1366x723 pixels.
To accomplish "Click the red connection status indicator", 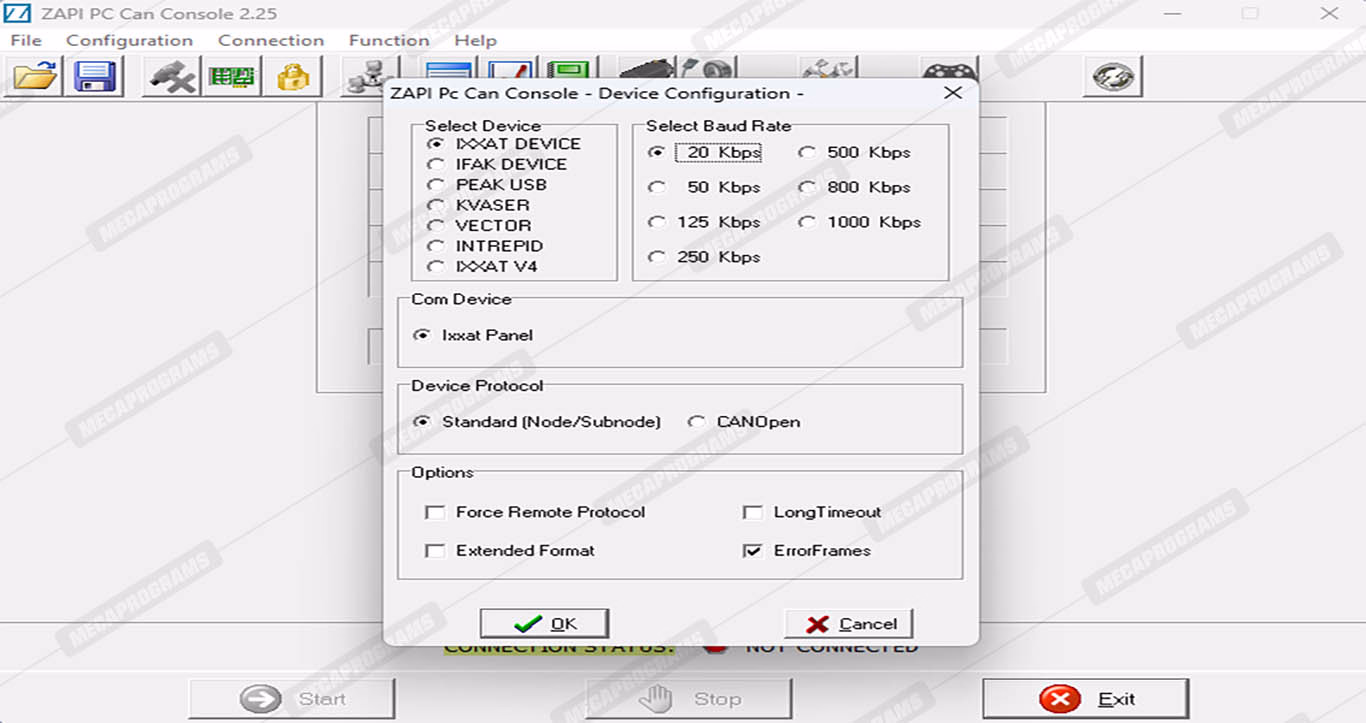I will (x=714, y=648).
